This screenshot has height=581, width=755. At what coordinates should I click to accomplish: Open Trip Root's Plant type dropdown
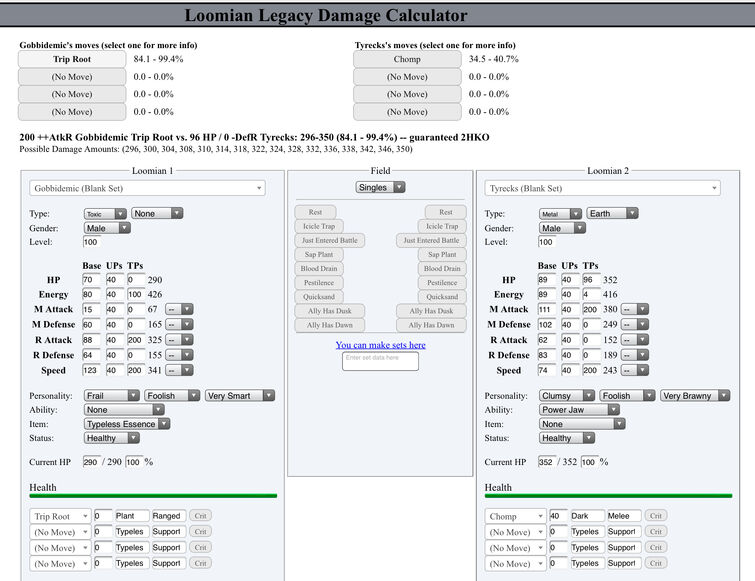[132, 516]
